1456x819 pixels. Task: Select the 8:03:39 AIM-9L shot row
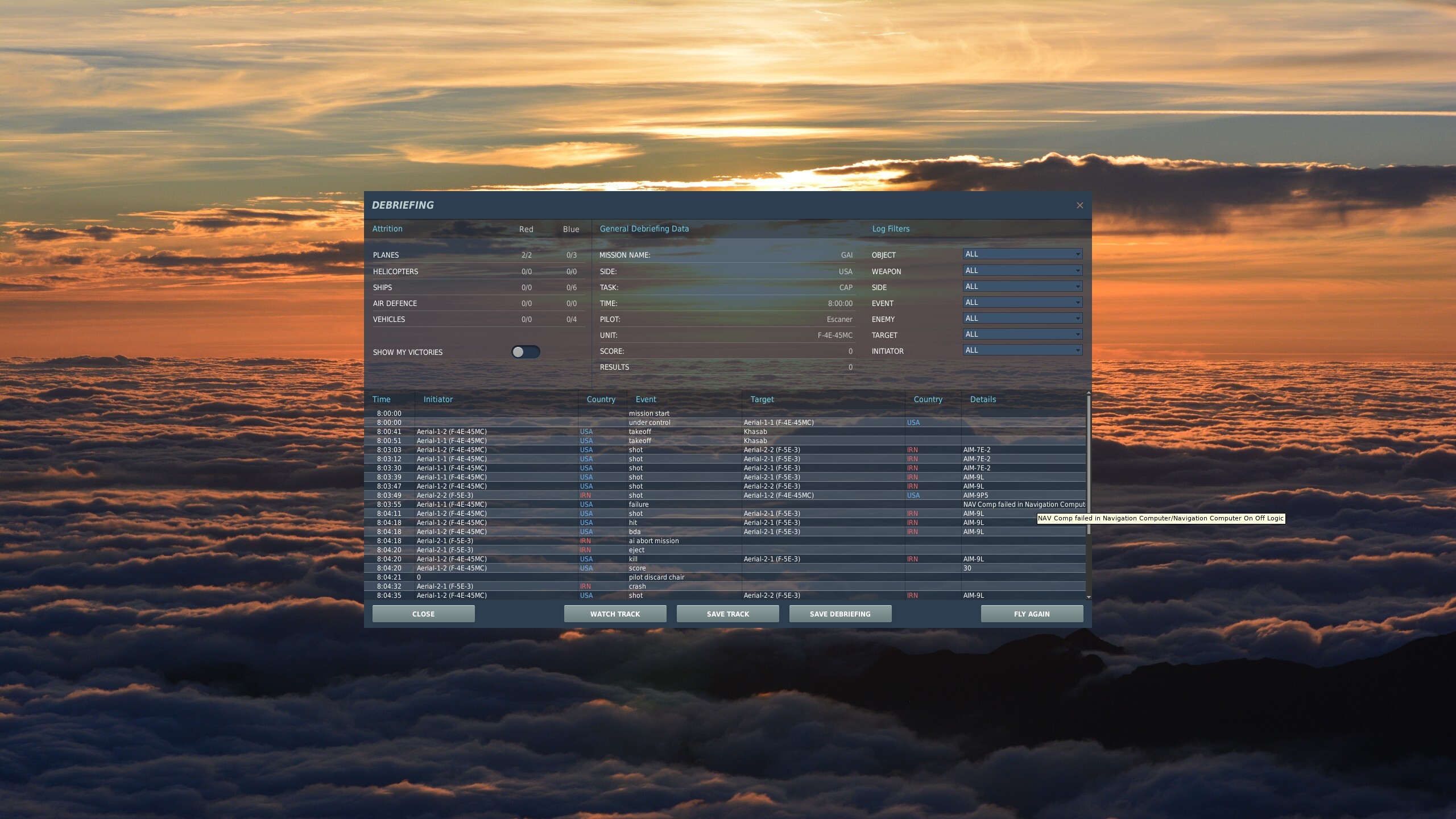725,477
